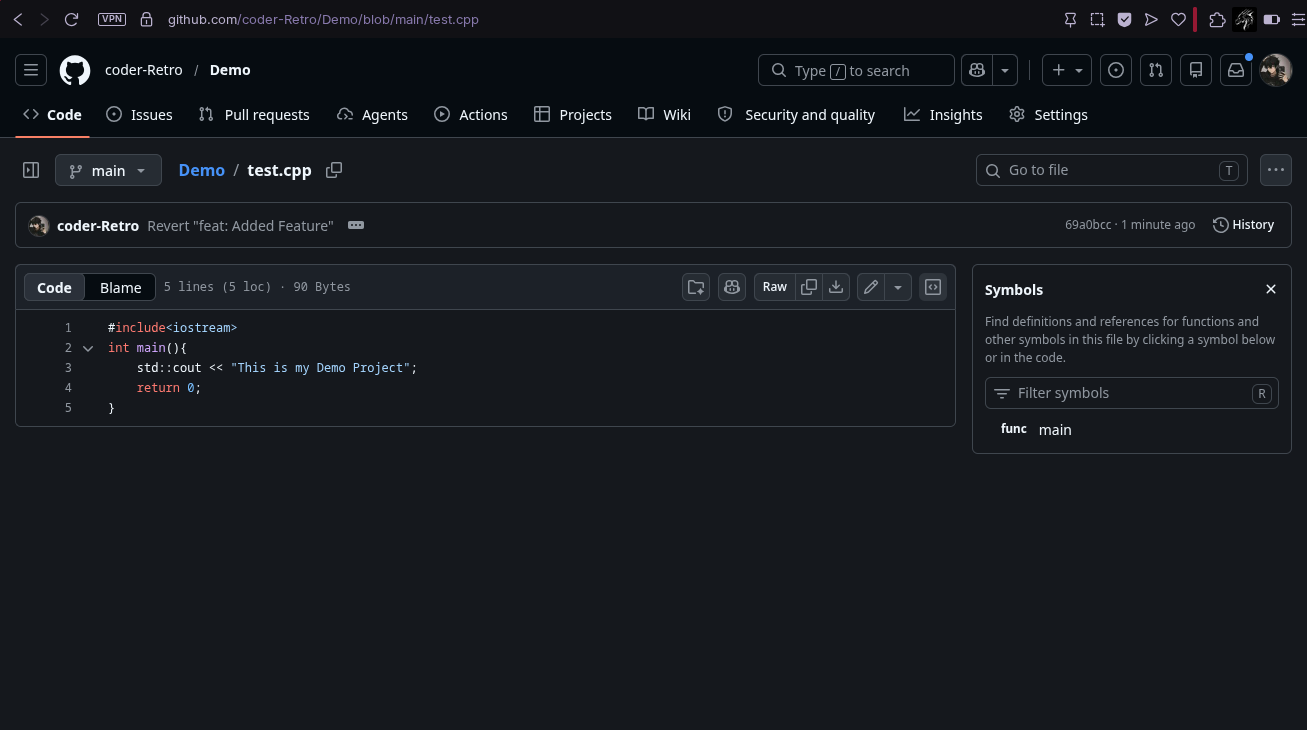Go to the Actions tab
Image resolution: width=1307 pixels, height=730 pixels.
pos(470,115)
